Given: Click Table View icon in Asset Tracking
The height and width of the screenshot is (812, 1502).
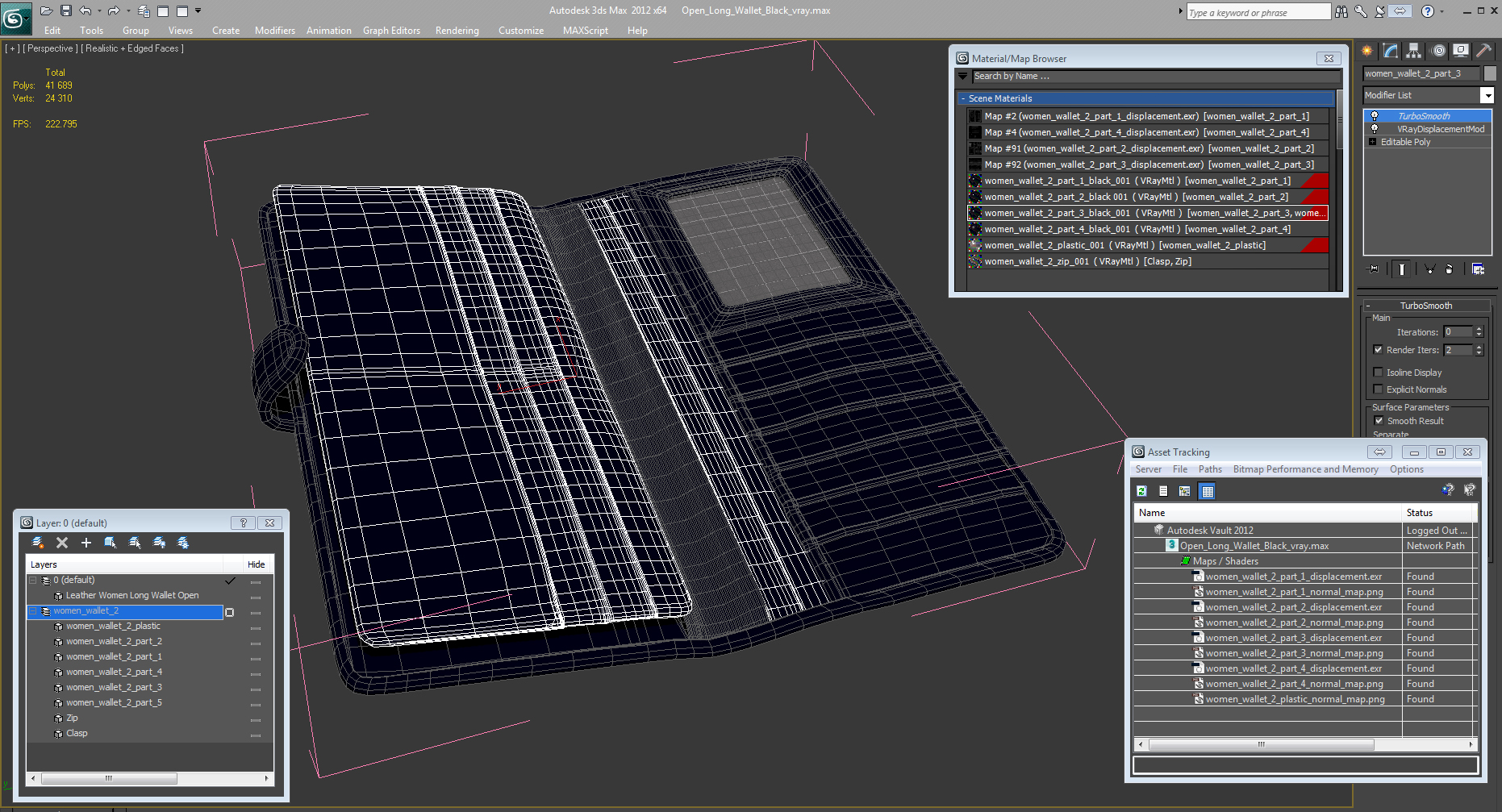Looking at the screenshot, I should tap(1207, 491).
